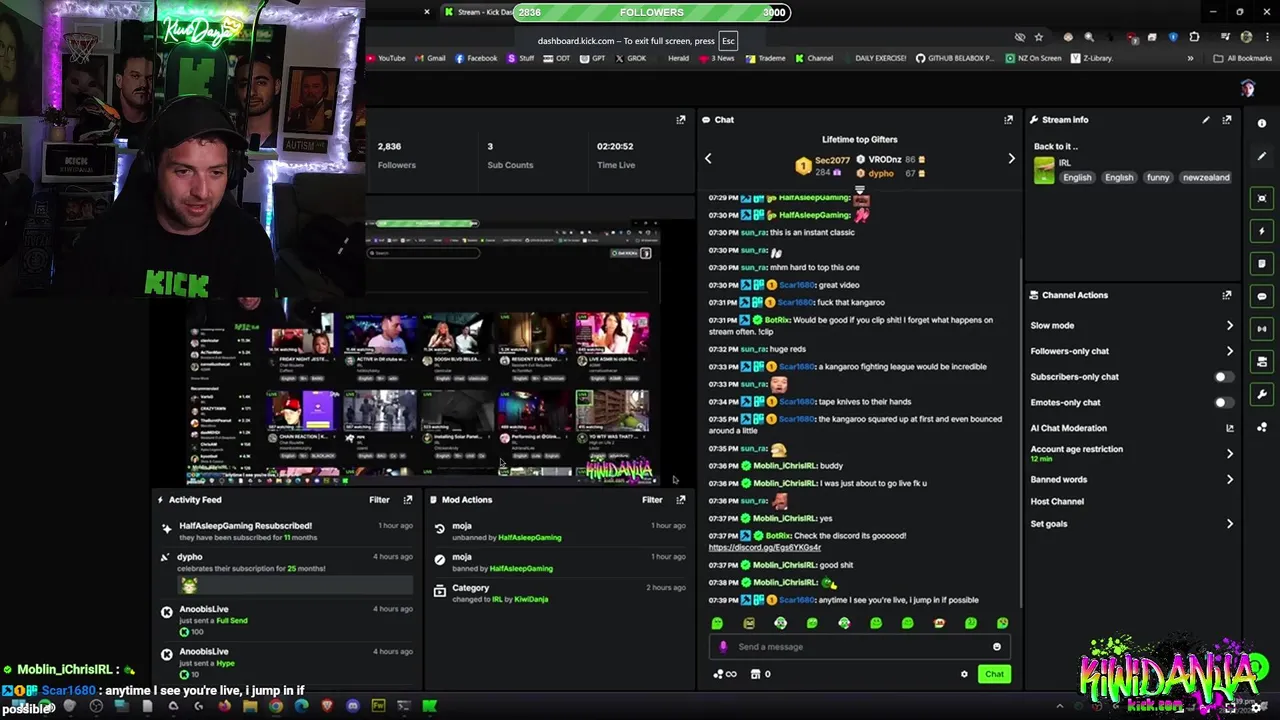This screenshot has width=1280, height=720.
Task: Pop out the Channel Actions panel
Action: pyautogui.click(x=1227, y=295)
